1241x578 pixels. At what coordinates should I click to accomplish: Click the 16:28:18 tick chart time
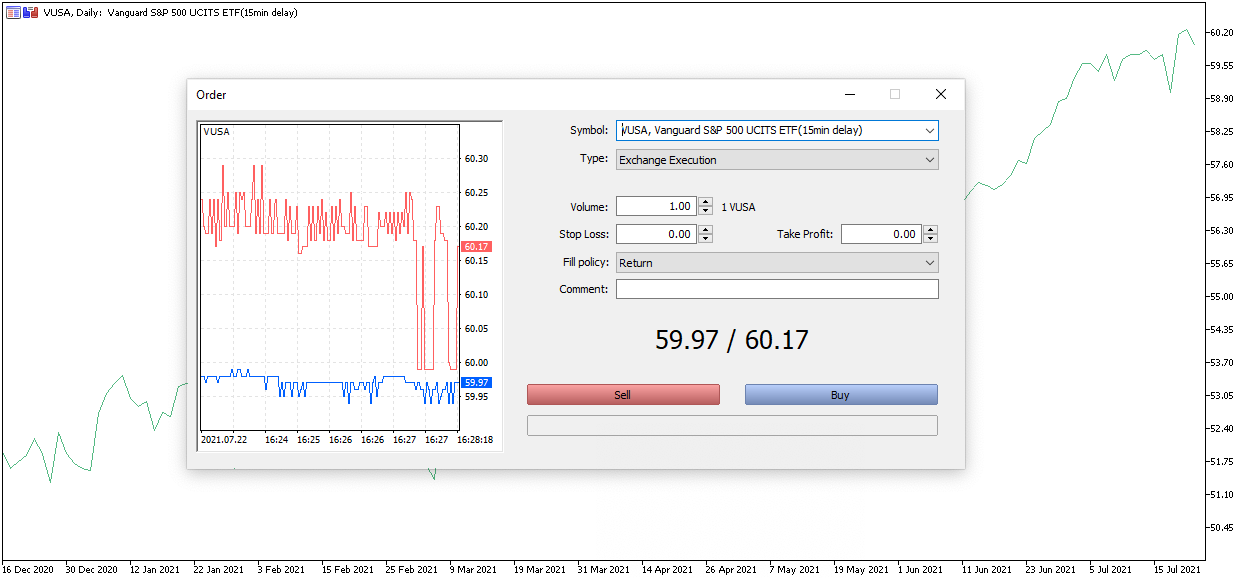pos(475,439)
